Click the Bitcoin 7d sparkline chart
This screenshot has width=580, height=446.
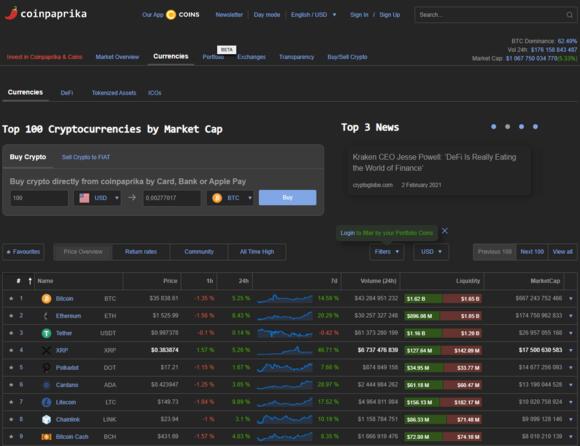[284, 298]
